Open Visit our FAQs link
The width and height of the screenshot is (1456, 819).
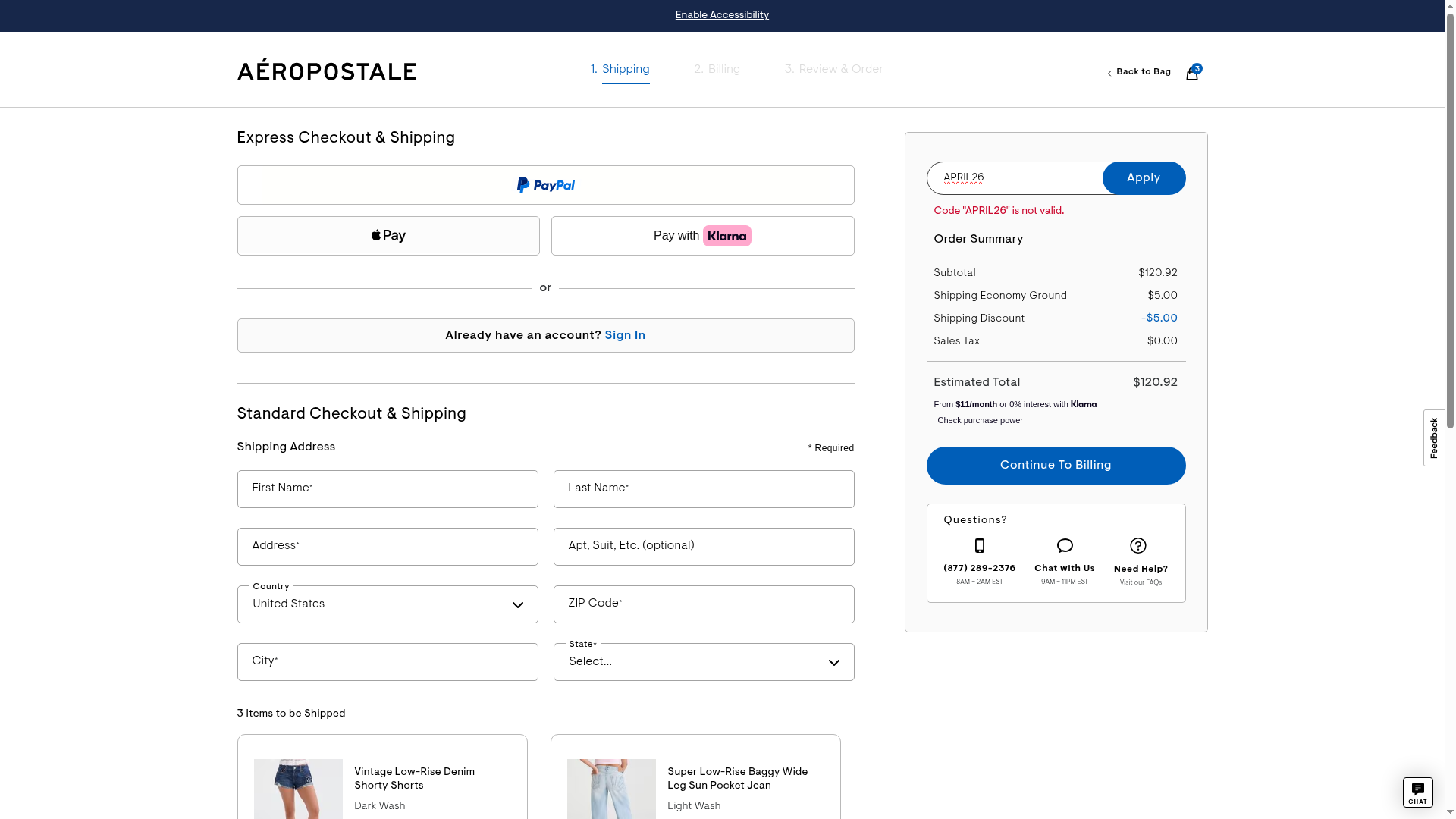(1141, 582)
